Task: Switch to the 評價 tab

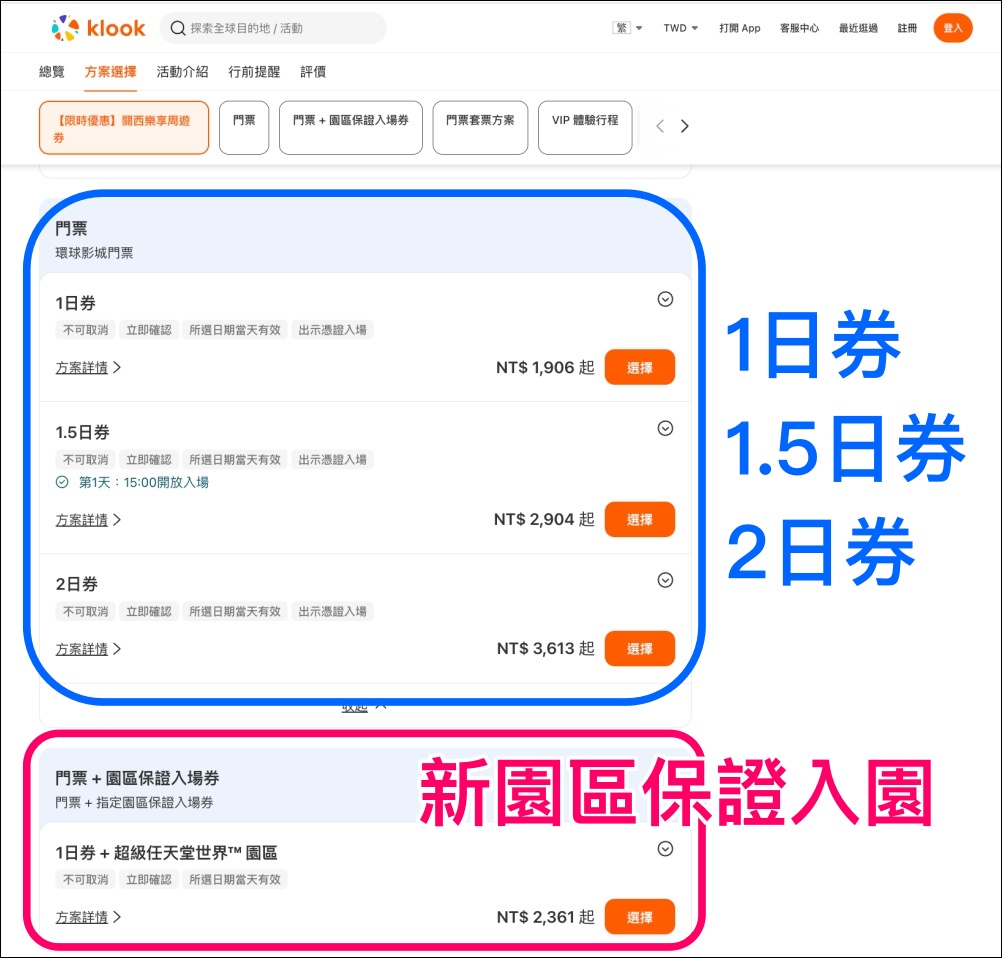Action: point(313,72)
